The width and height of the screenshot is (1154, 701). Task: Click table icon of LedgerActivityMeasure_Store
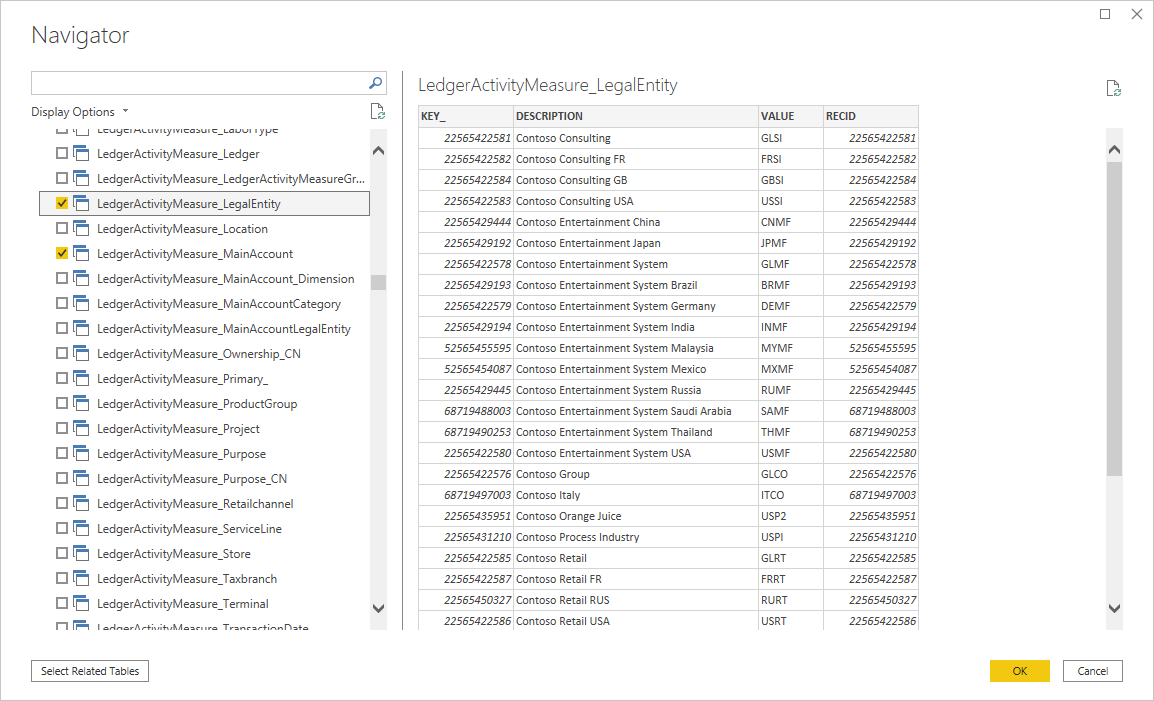(81, 554)
